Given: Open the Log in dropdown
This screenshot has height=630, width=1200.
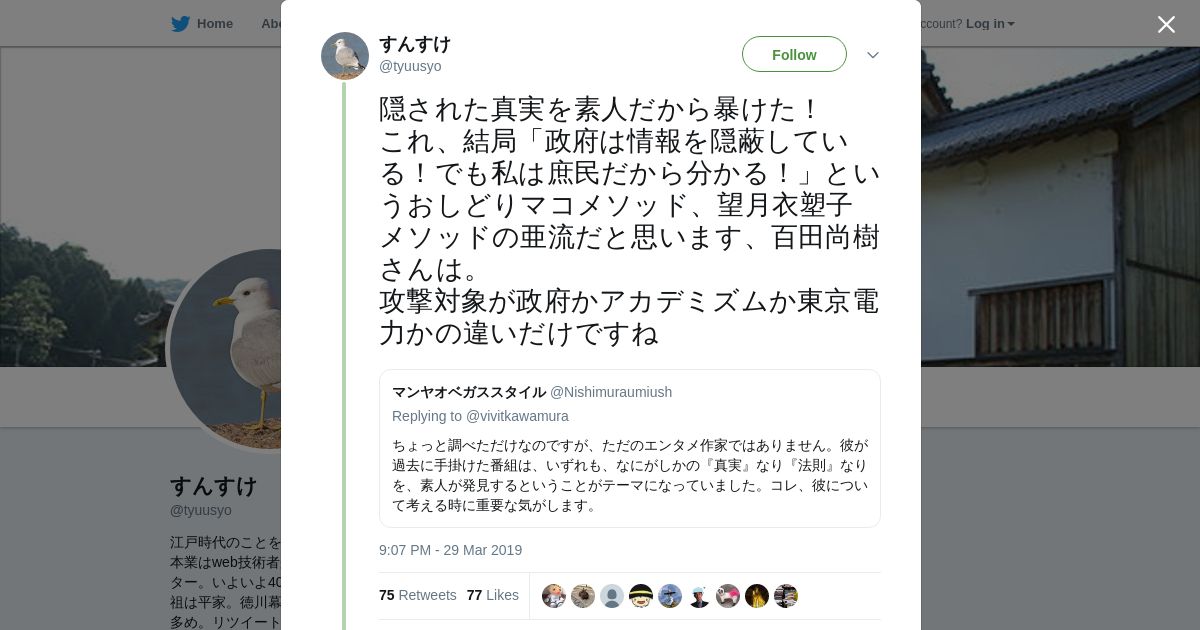Looking at the screenshot, I should coord(990,24).
